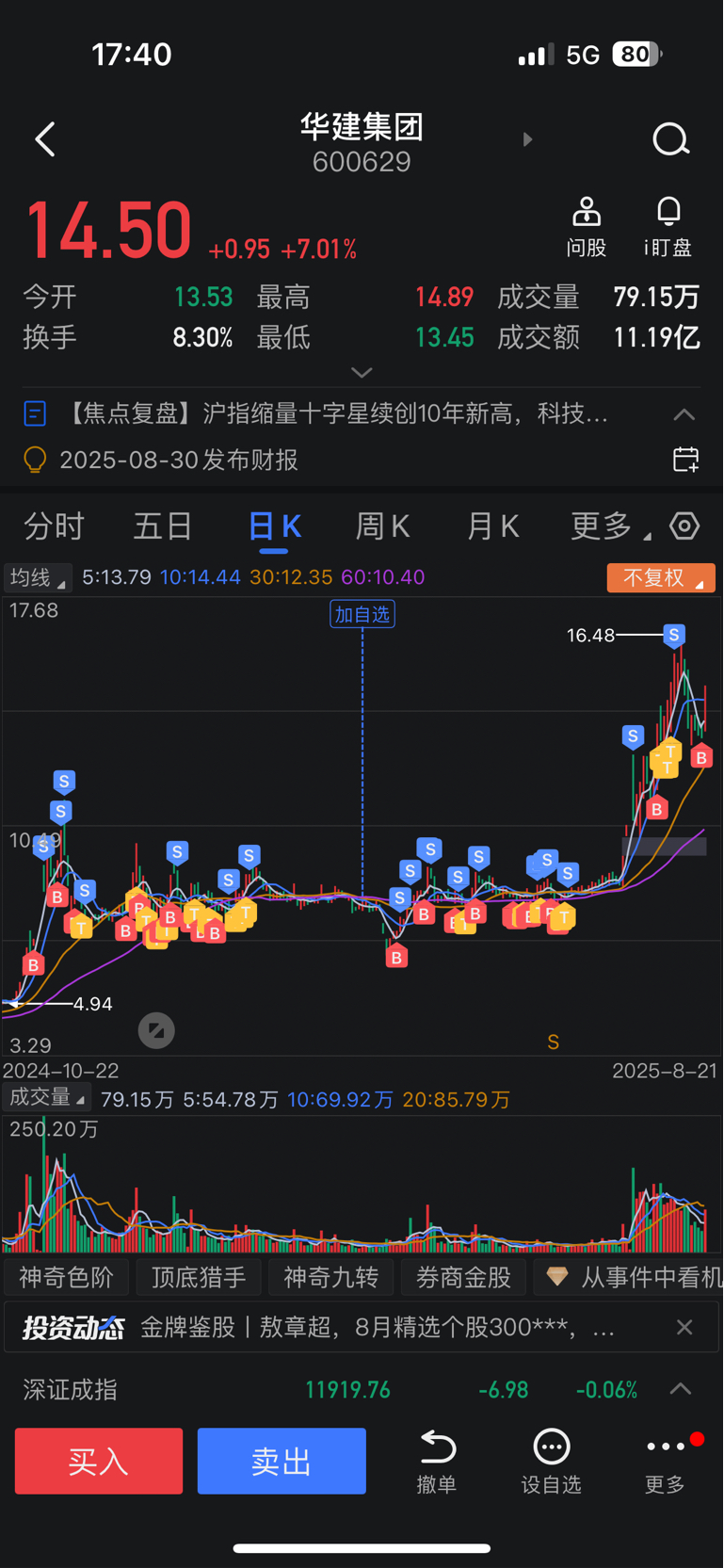
Task: Tap 成交额 11.19亿 value
Action: [656, 337]
